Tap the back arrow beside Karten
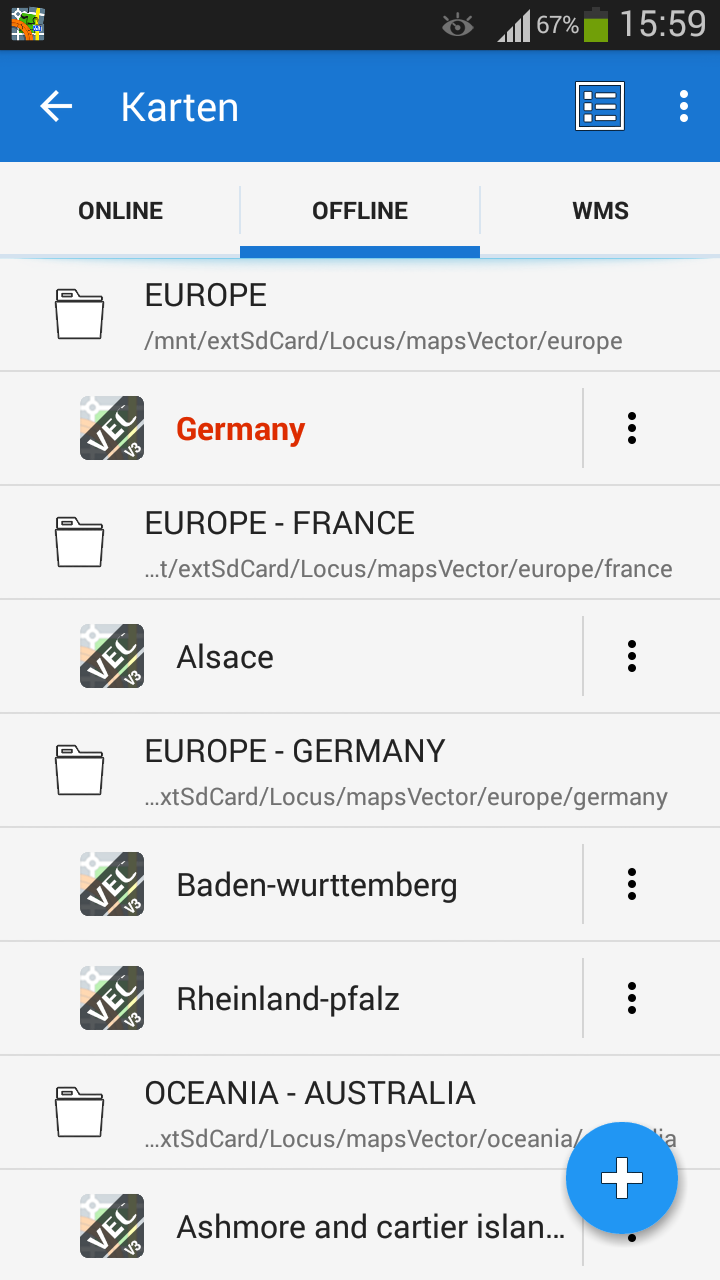The height and width of the screenshot is (1280, 720). tap(56, 107)
